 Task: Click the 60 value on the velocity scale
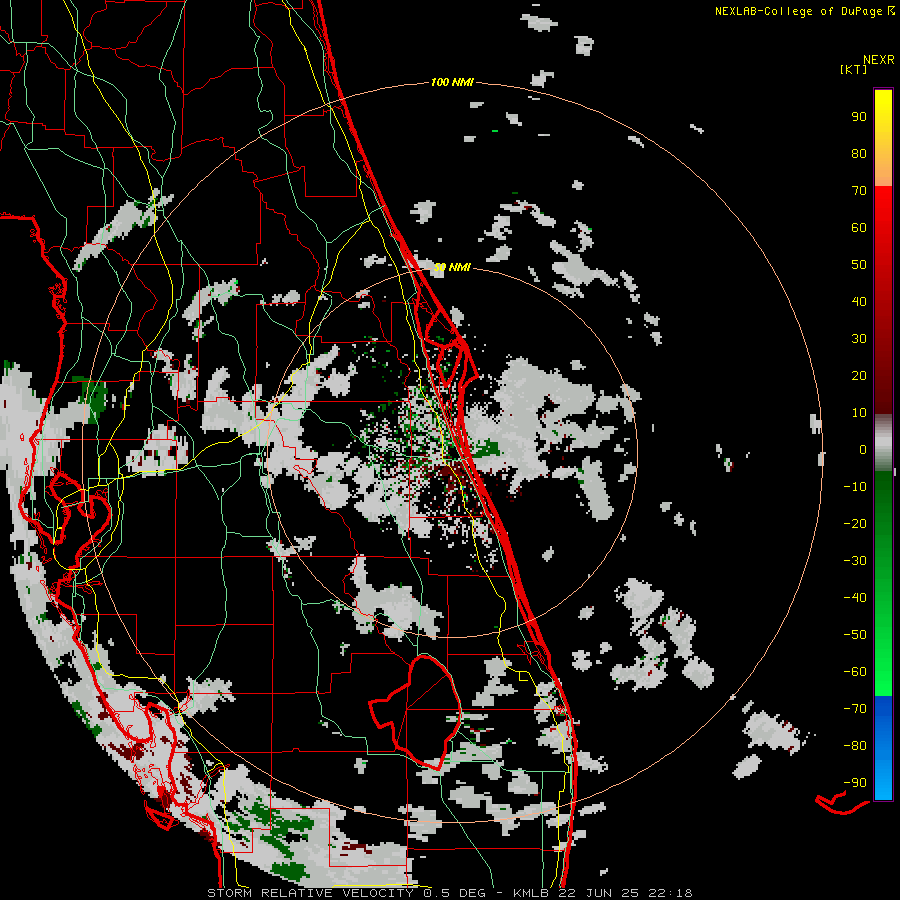click(x=859, y=228)
